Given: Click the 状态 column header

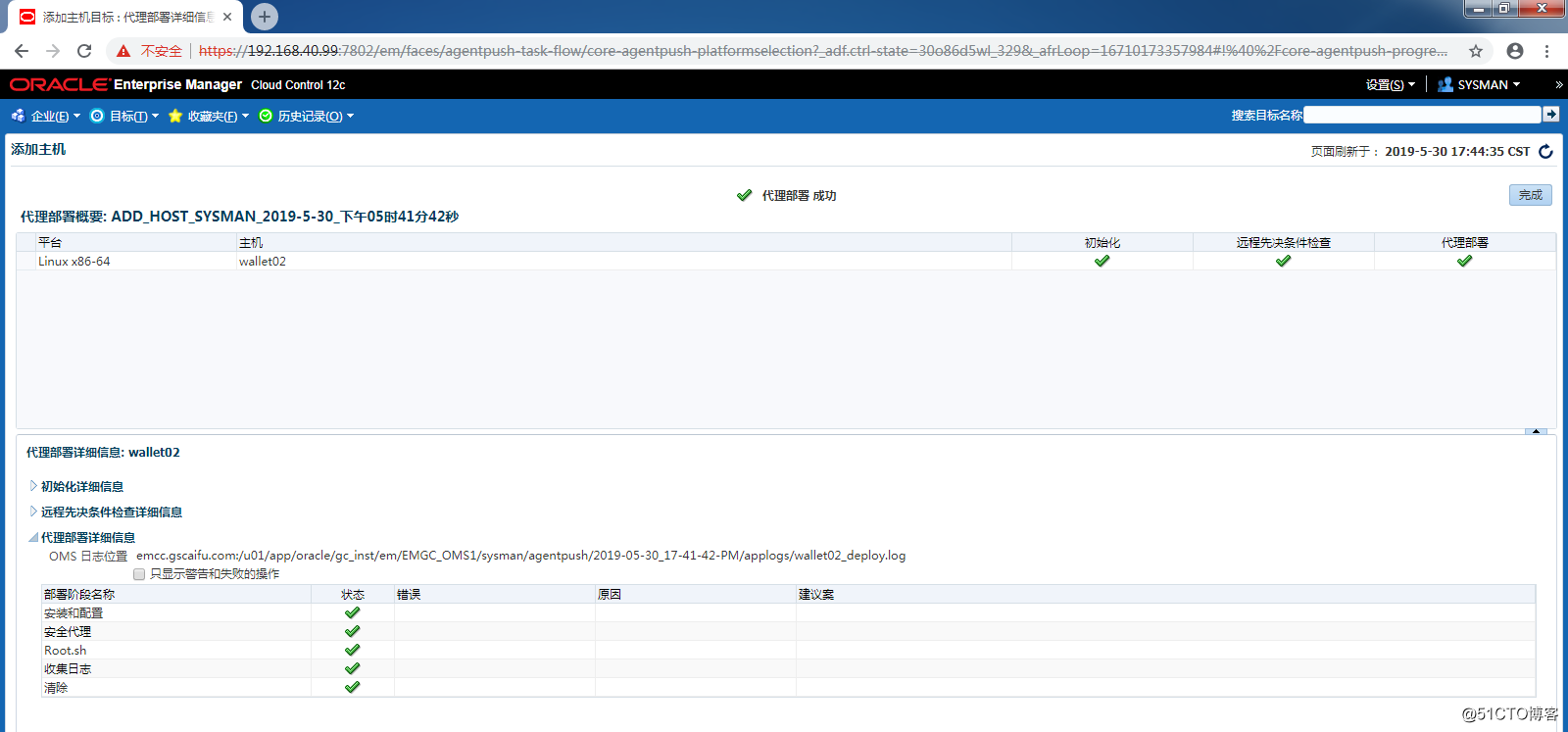Looking at the screenshot, I should point(353,594).
